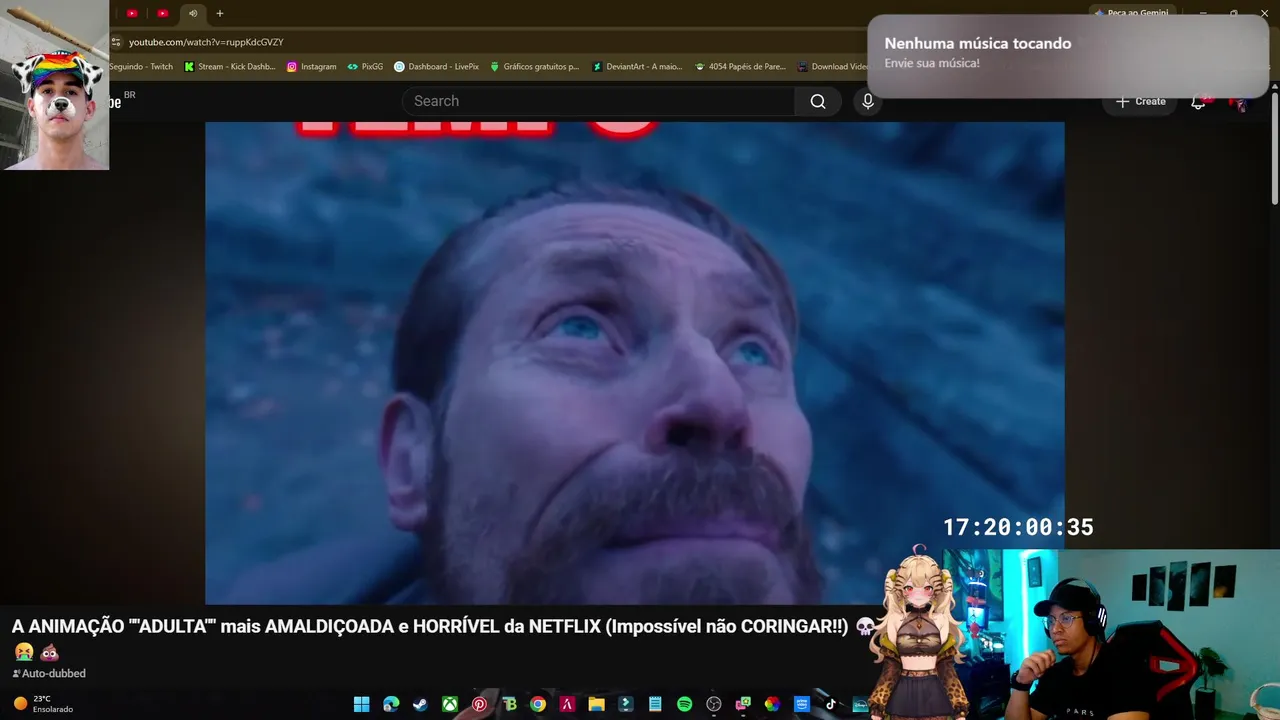
Task: Open the DeviantArt bookmark
Action: tap(637, 67)
